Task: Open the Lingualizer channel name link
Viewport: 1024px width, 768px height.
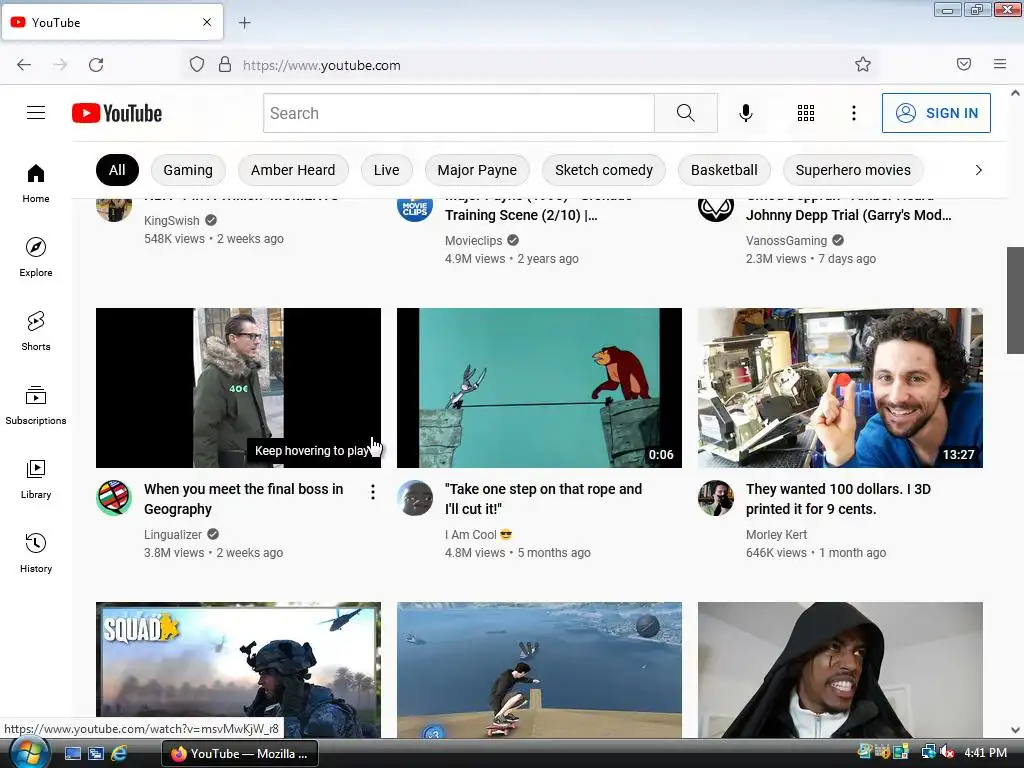Action: tap(173, 534)
